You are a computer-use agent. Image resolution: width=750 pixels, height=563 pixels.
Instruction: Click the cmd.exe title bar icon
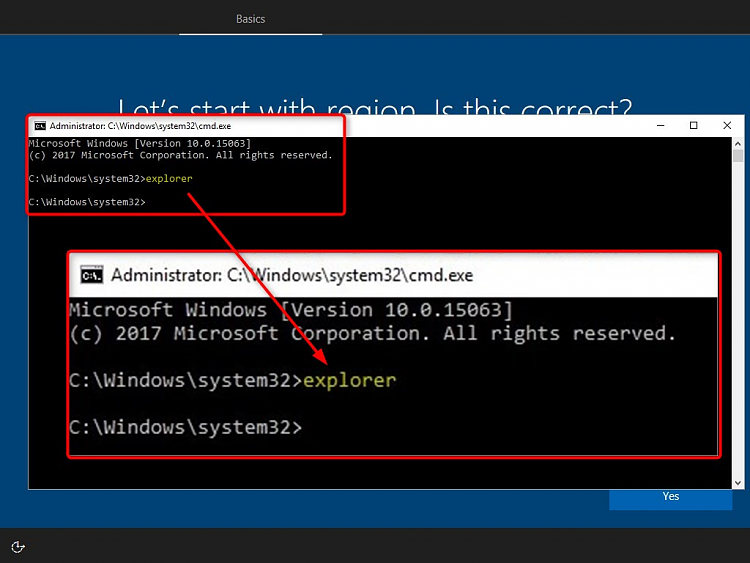click(40, 126)
